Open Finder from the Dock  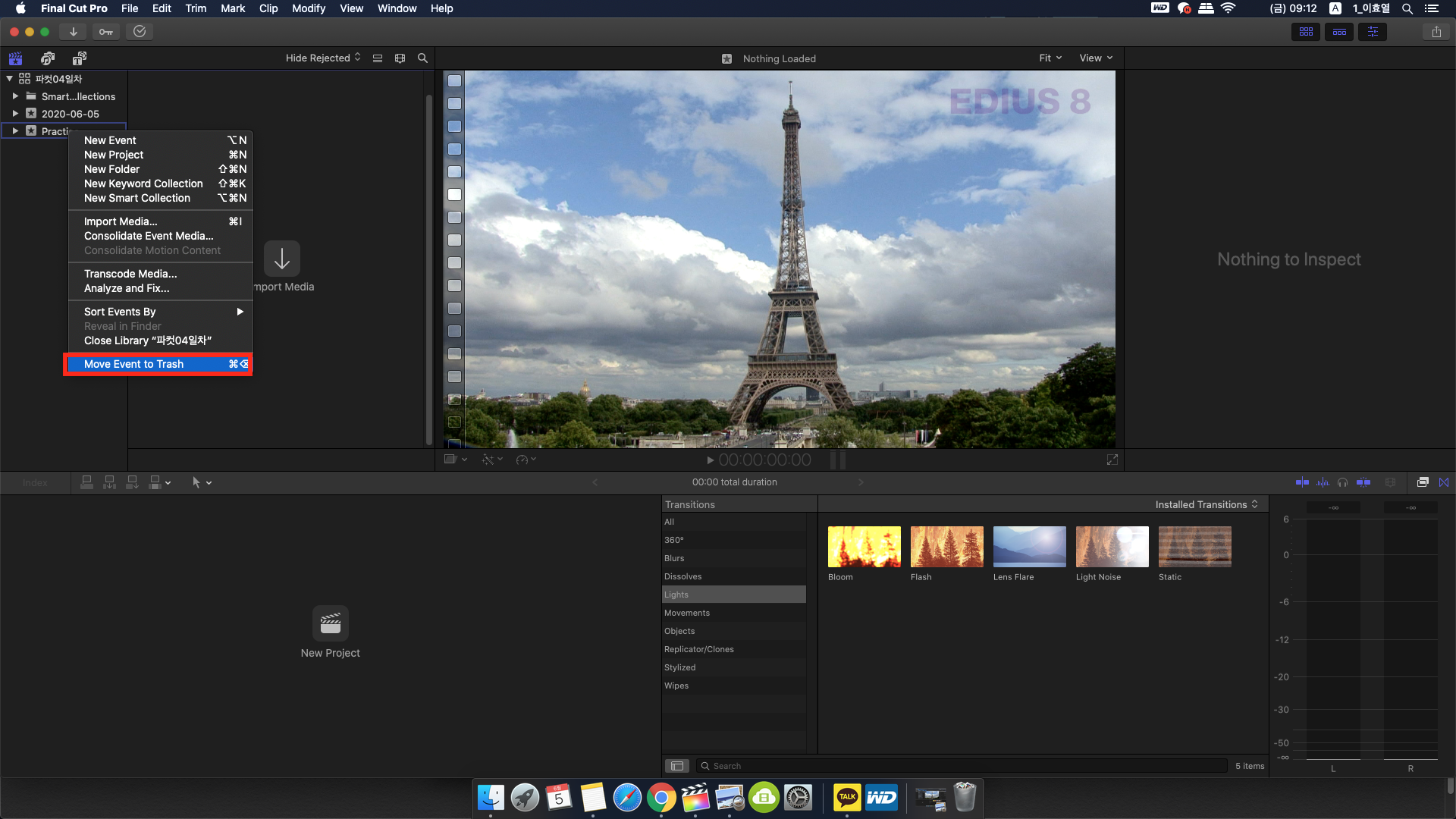(x=491, y=798)
